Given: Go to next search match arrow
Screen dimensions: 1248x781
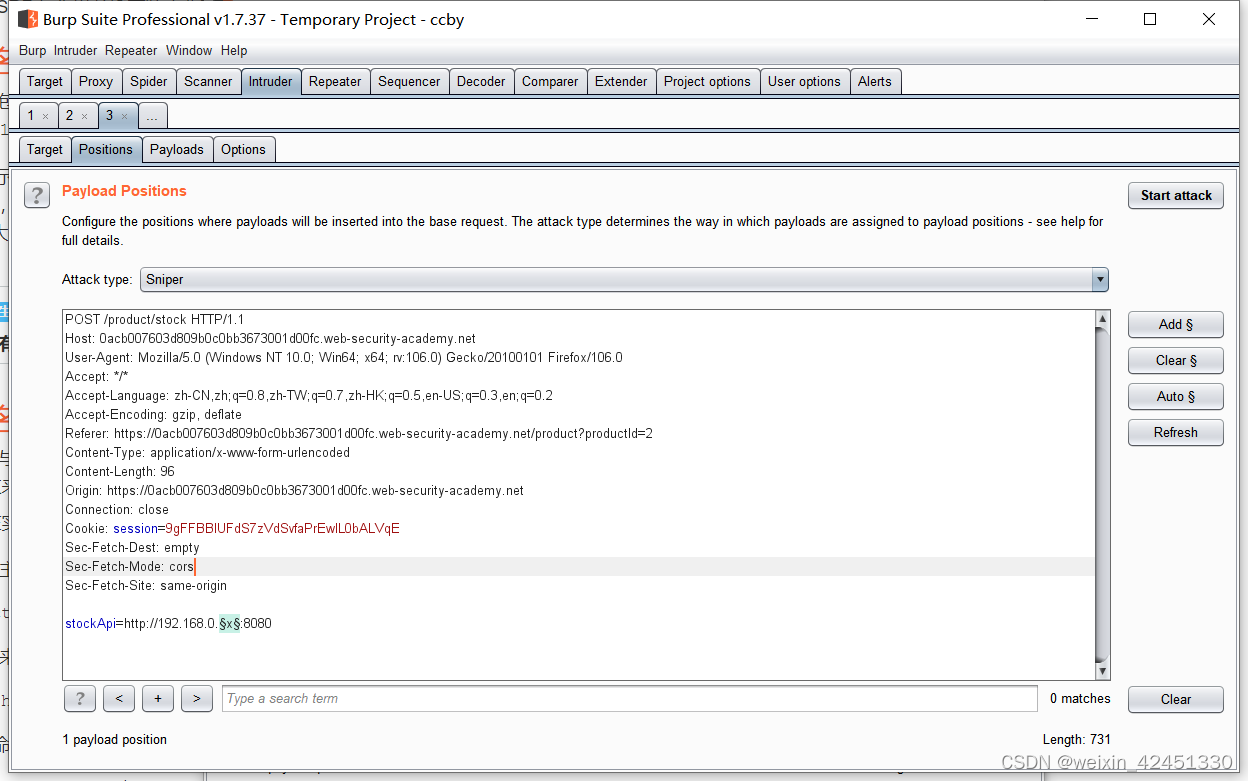Looking at the screenshot, I should 196,699.
